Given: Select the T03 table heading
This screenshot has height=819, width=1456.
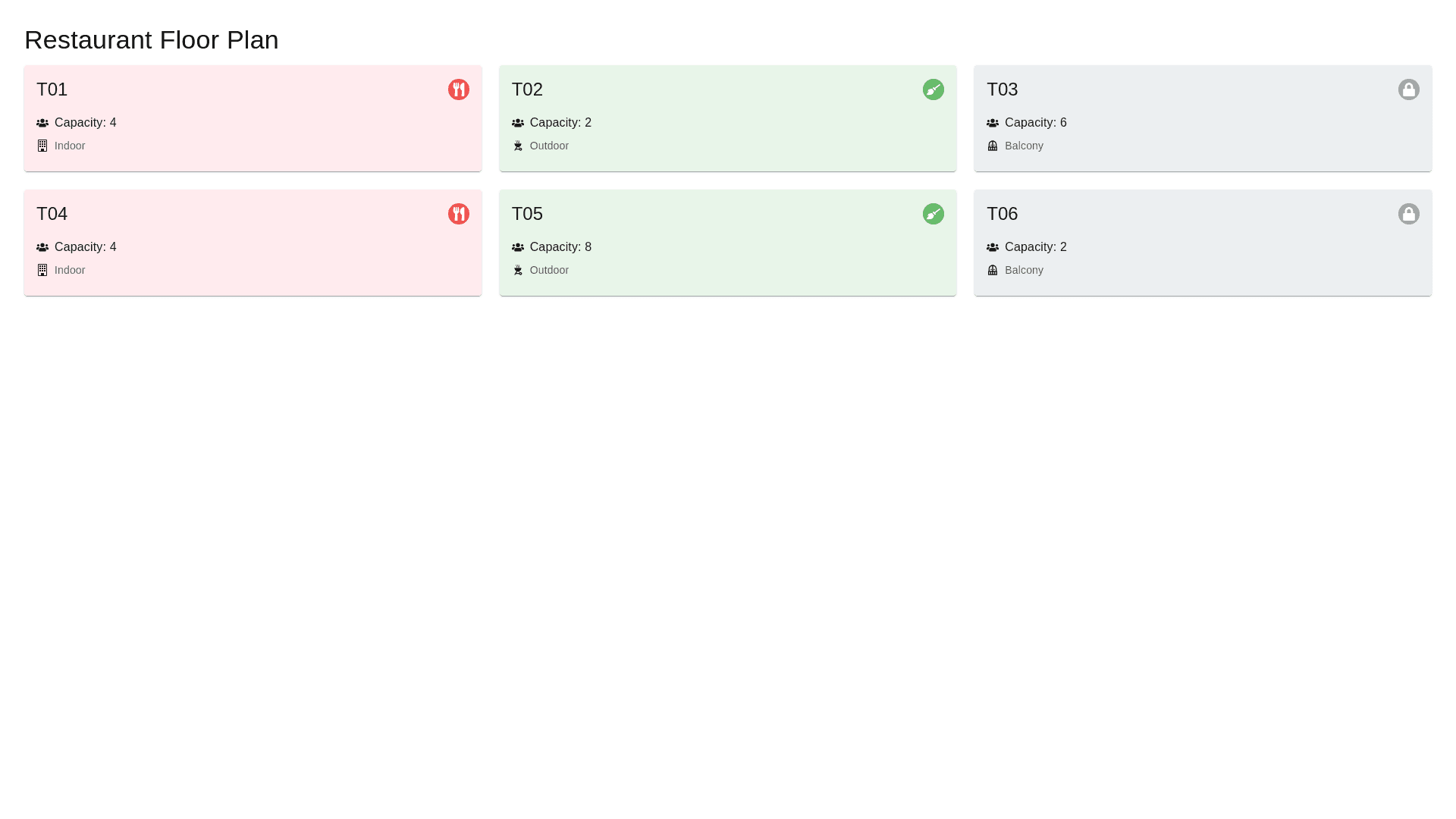Looking at the screenshot, I should [1002, 89].
